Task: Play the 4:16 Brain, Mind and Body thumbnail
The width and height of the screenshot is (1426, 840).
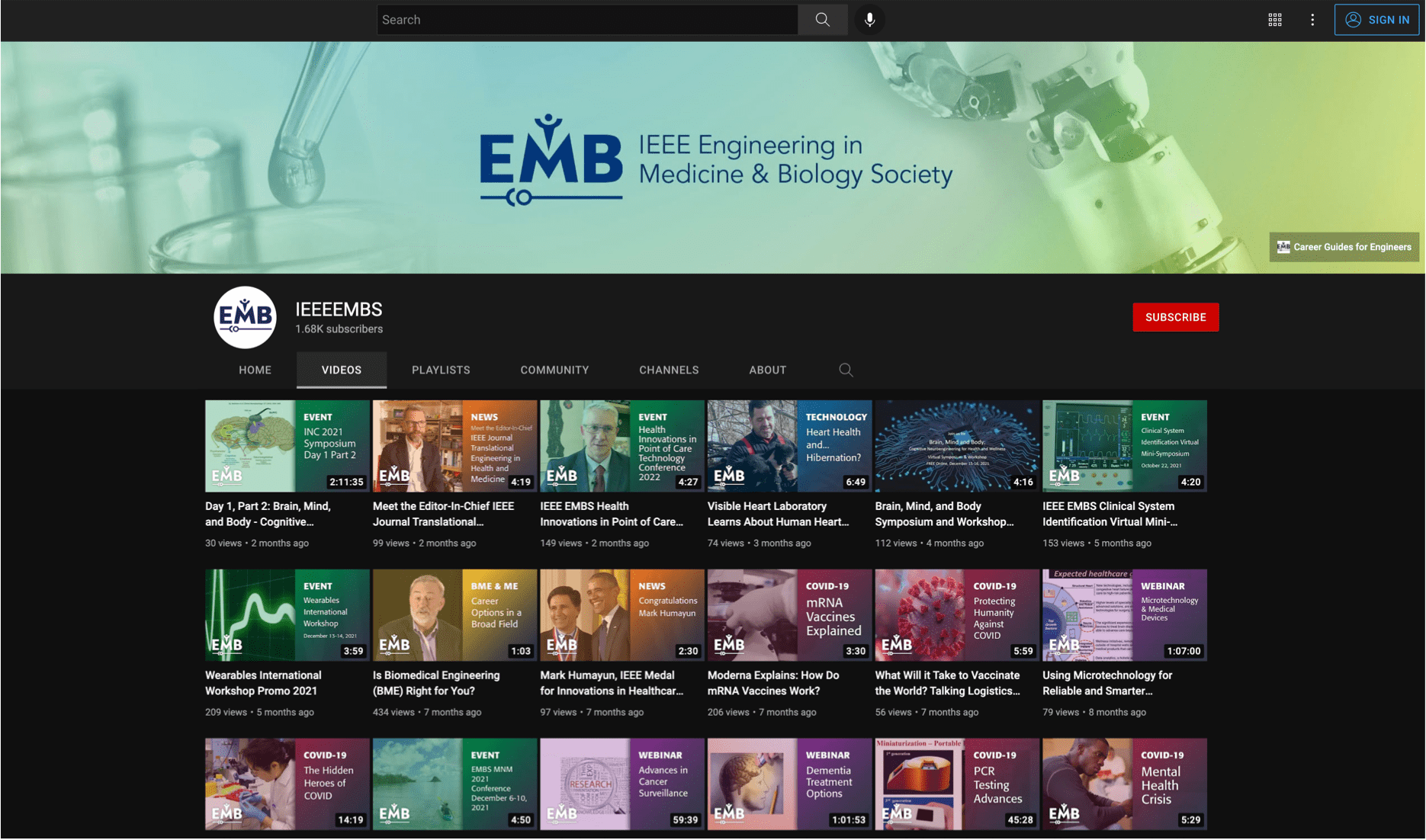Action: (957, 446)
